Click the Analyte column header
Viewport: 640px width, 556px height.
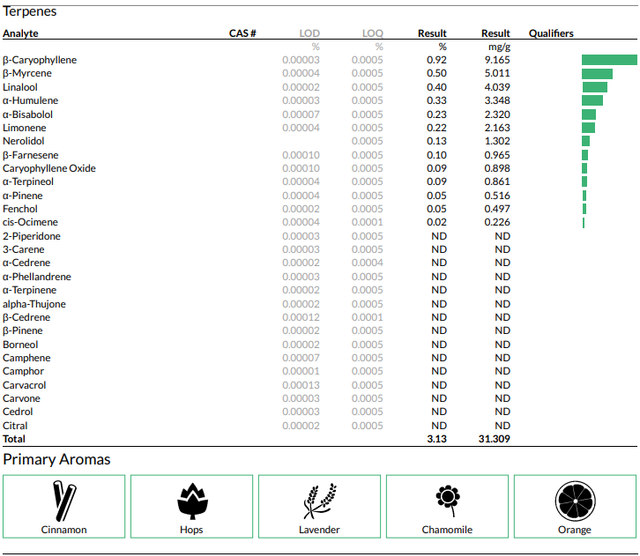coord(21,33)
